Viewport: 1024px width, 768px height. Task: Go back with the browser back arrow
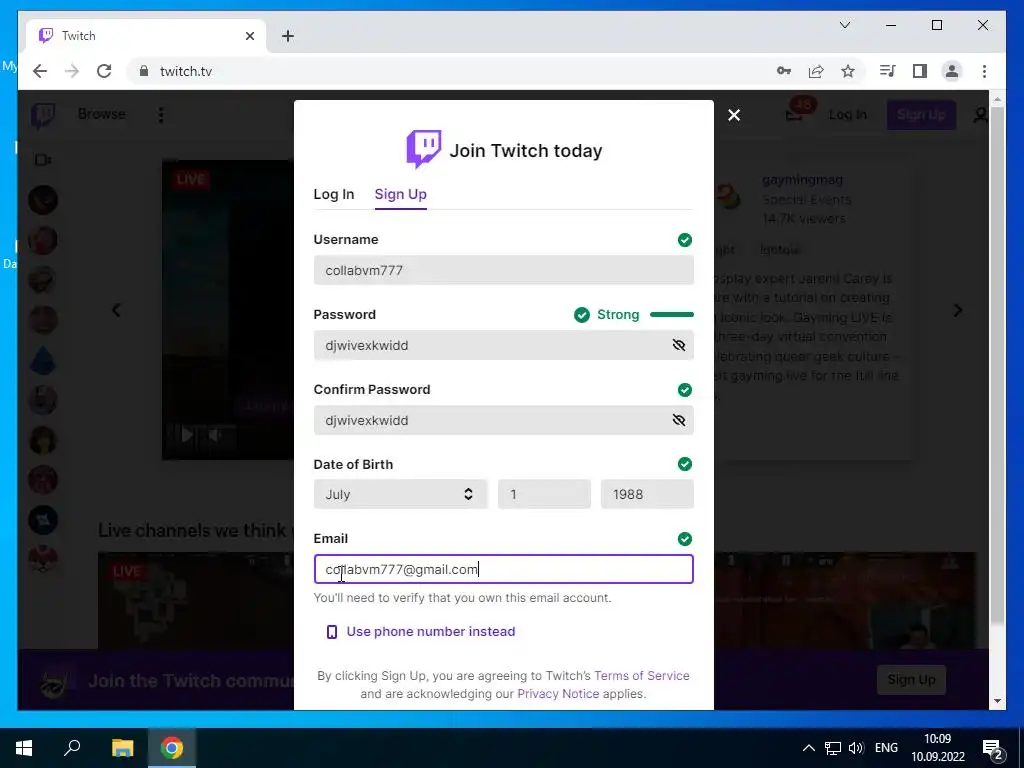click(40, 71)
